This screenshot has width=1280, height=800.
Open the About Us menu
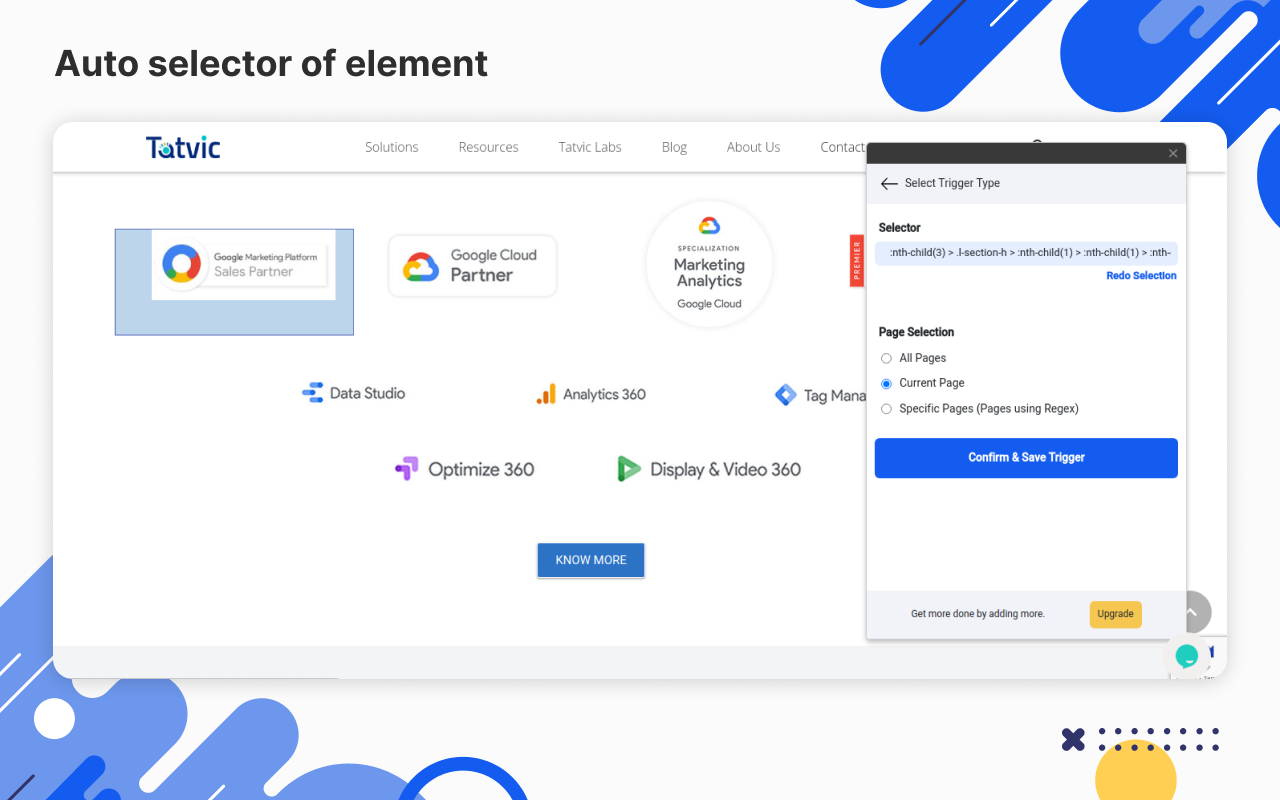tap(753, 147)
